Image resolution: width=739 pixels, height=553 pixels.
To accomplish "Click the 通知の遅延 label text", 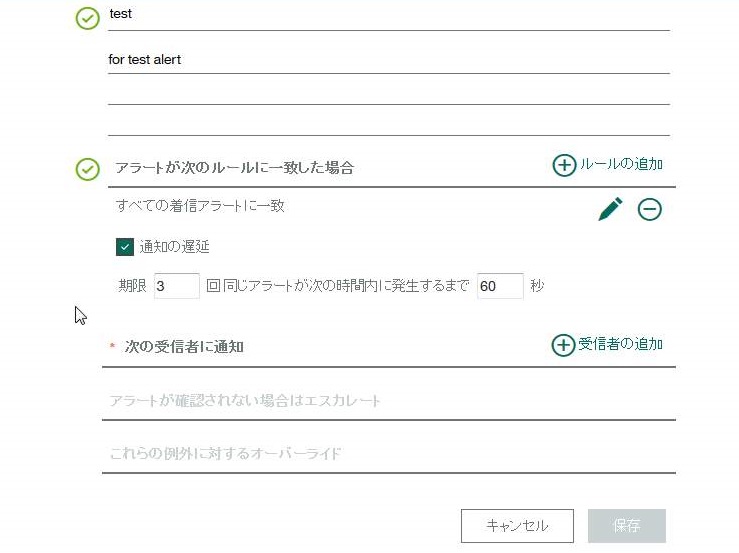I will coord(174,247).
